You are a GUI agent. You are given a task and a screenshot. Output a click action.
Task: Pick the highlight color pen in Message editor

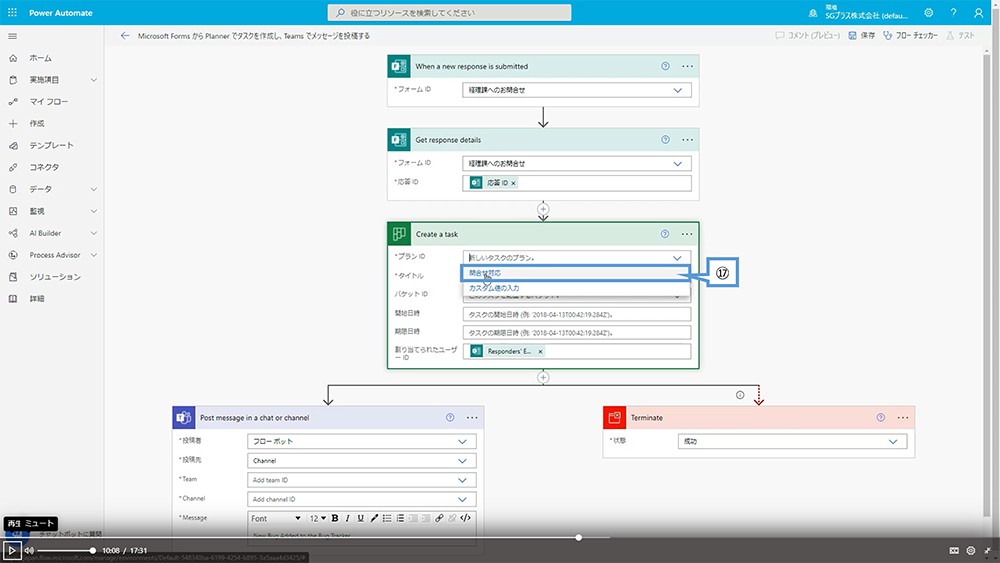374,518
